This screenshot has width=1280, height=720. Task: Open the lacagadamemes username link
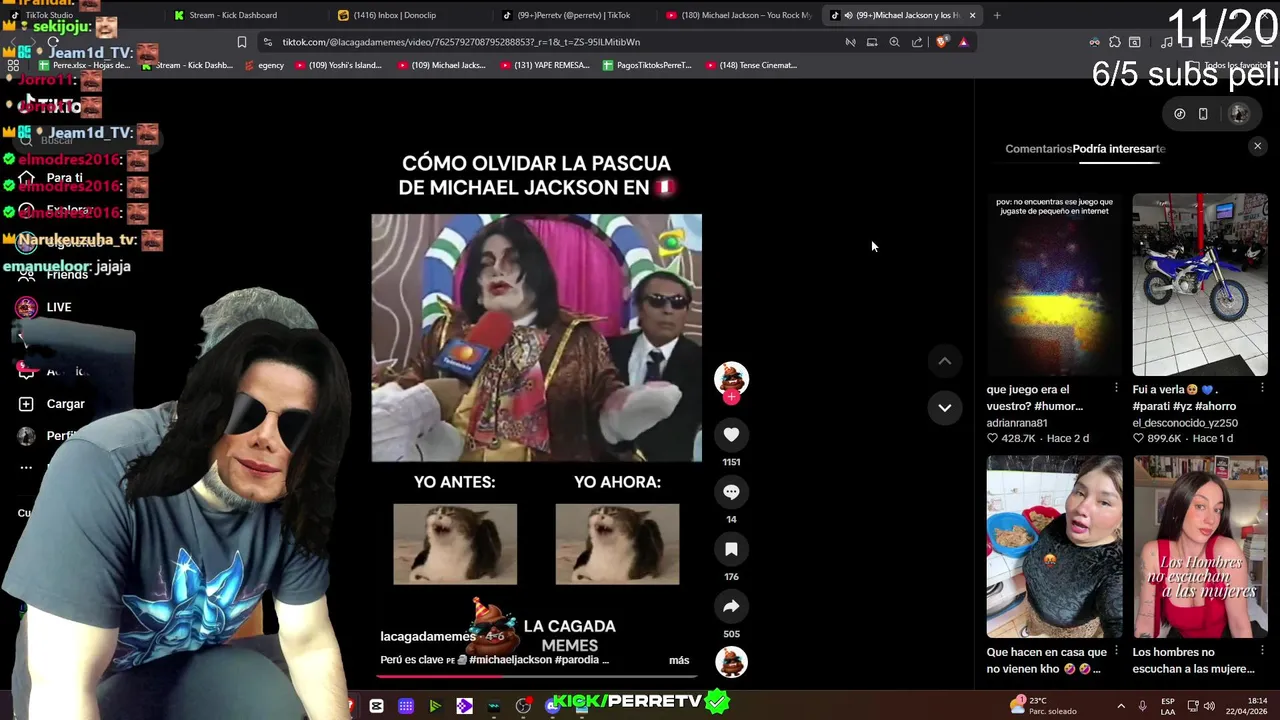coord(428,637)
